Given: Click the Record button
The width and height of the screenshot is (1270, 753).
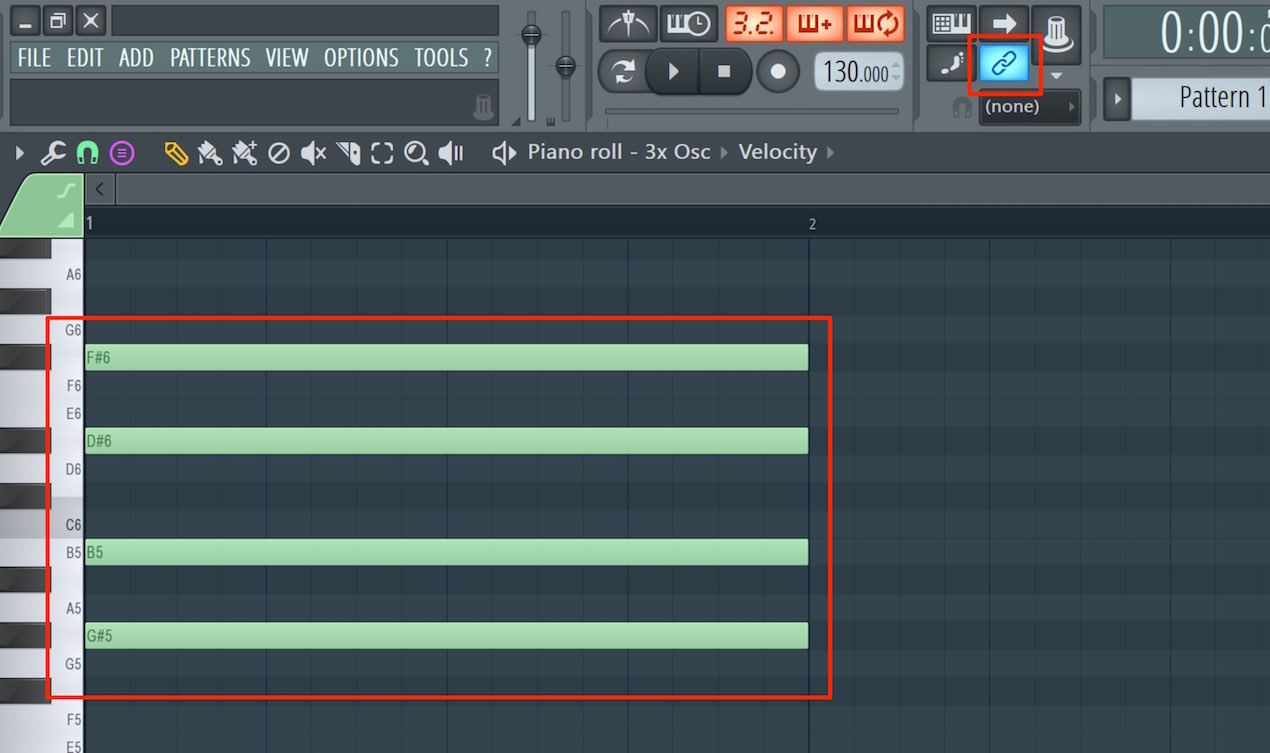Looking at the screenshot, I should click(778, 71).
